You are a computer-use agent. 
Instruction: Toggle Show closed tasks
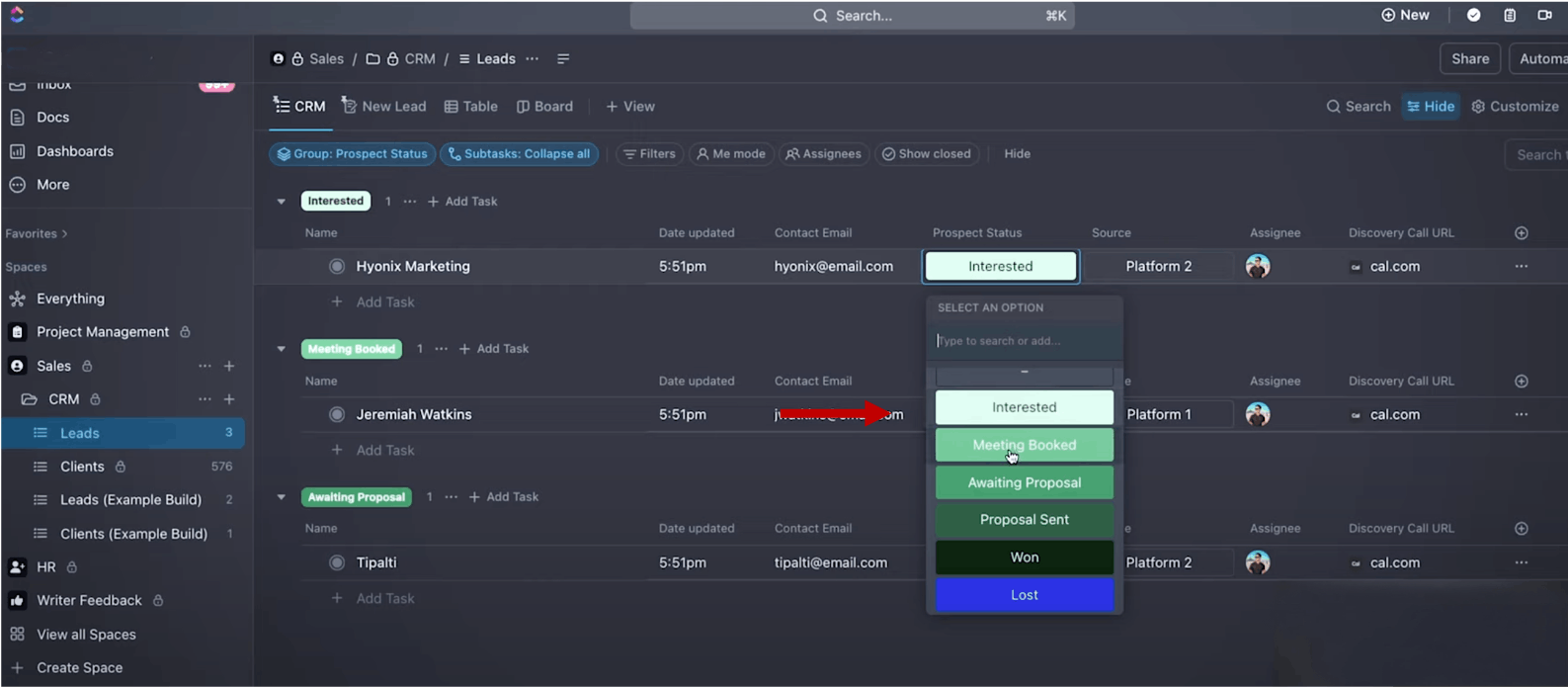[x=926, y=154]
